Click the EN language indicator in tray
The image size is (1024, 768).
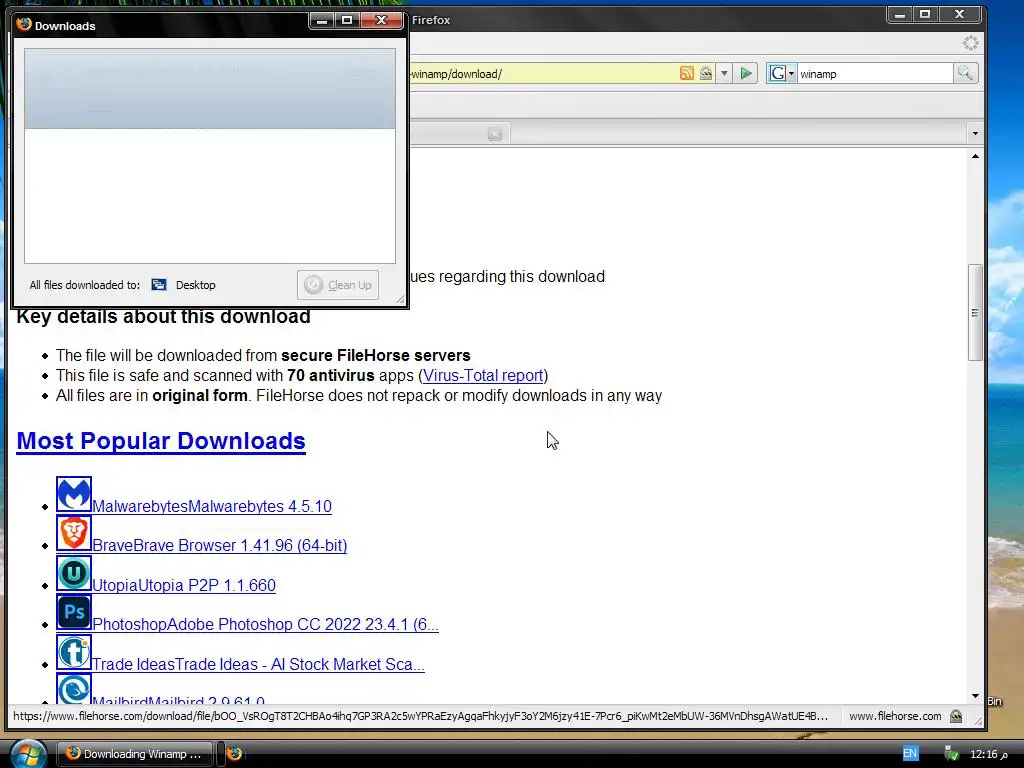click(x=910, y=754)
